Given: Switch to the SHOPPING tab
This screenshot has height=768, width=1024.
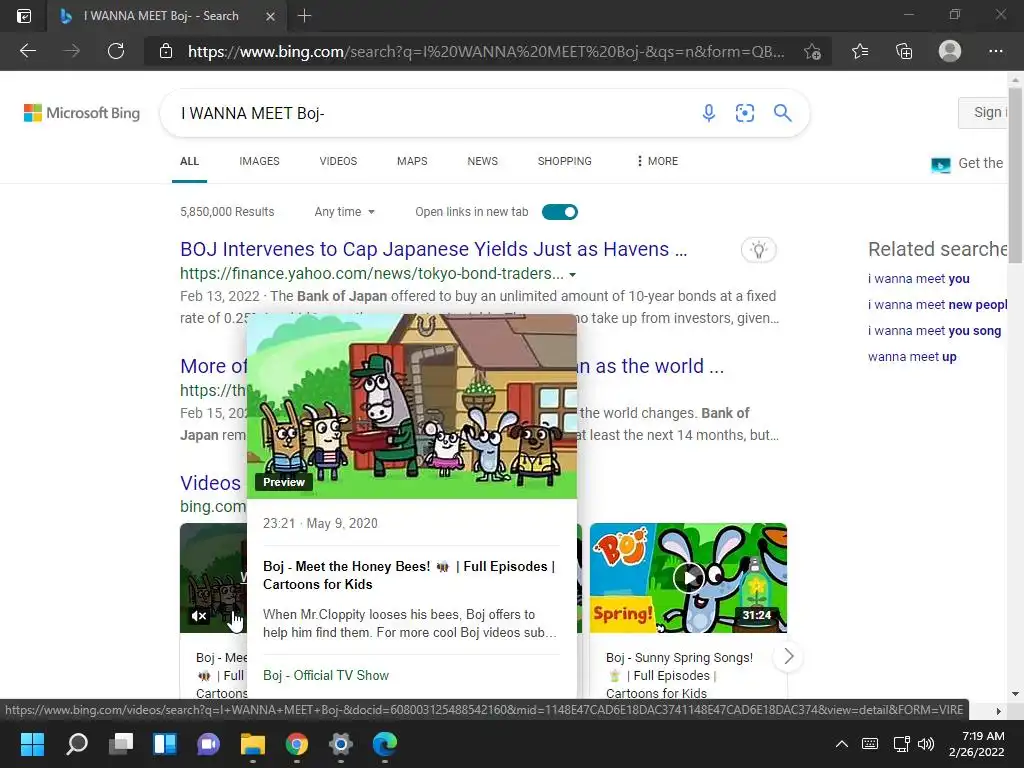Looking at the screenshot, I should [x=565, y=161].
